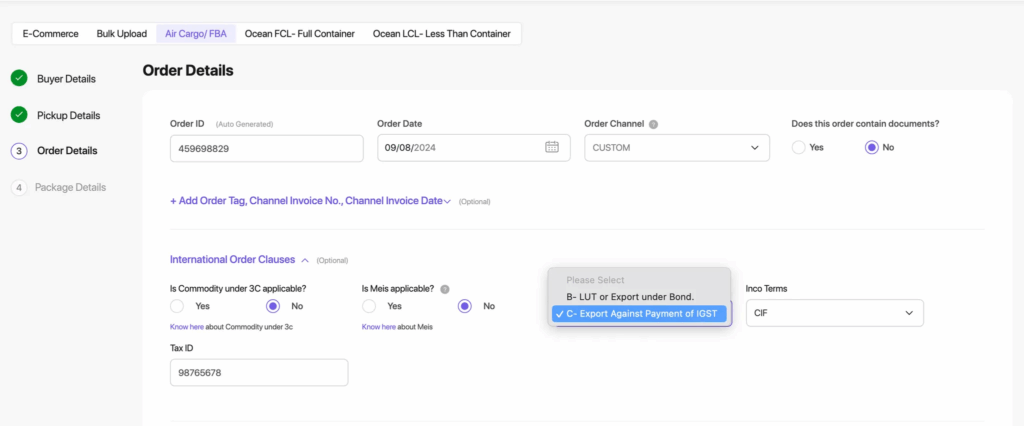Open Know here link about Commodity under 3c
The image size is (1024, 426).
coord(186,327)
